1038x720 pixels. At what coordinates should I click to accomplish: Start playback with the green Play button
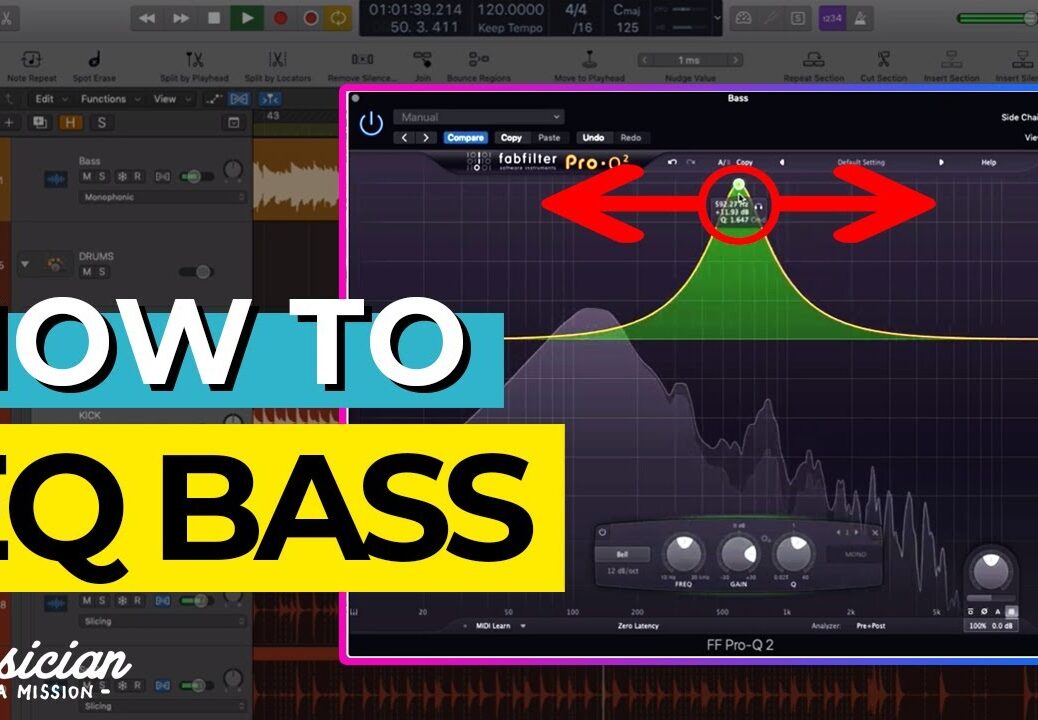pyautogui.click(x=247, y=19)
